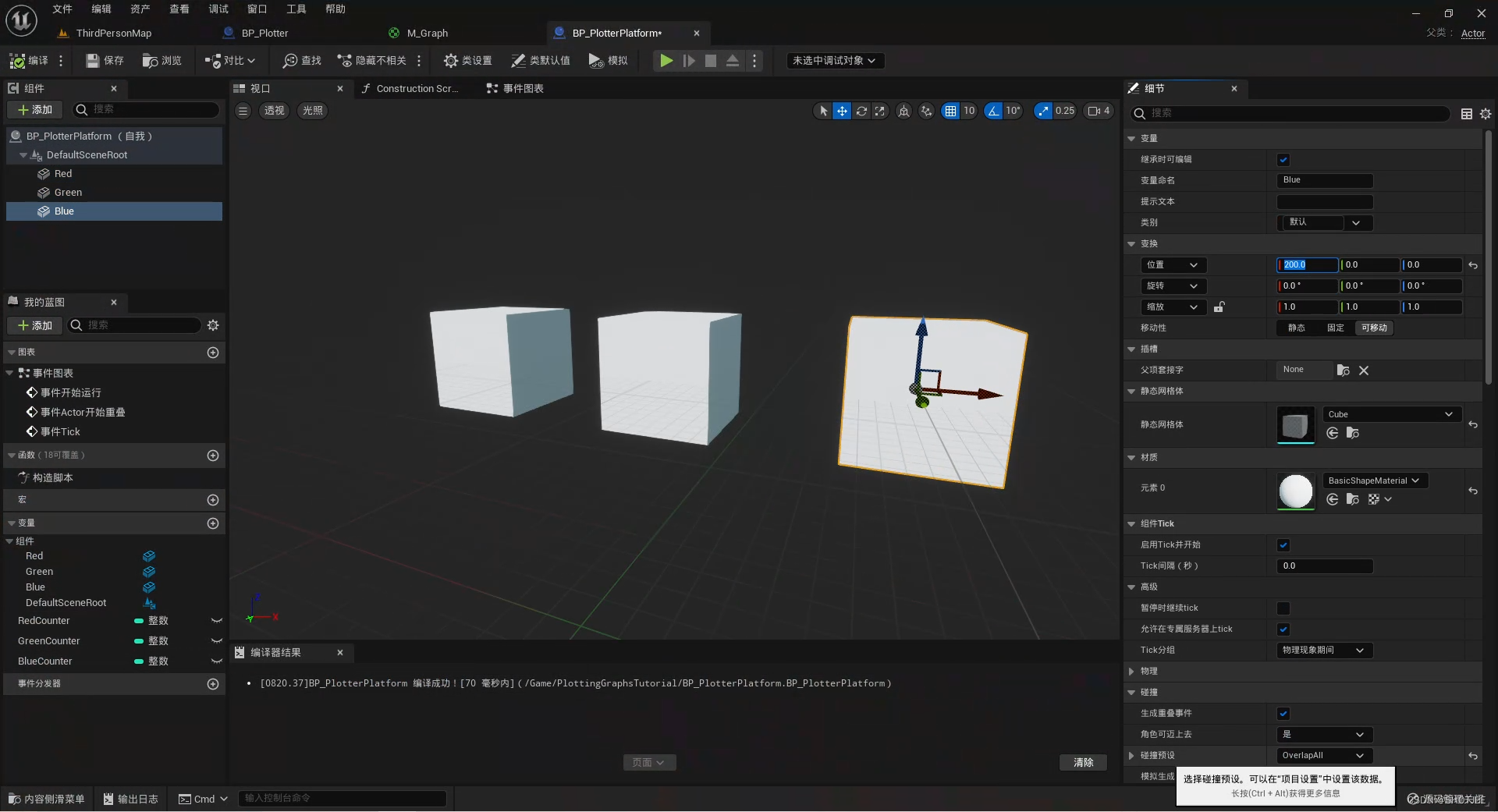Open debug object dropdown 未选中调试对象
Viewport: 1498px width, 812px height.
[835, 61]
